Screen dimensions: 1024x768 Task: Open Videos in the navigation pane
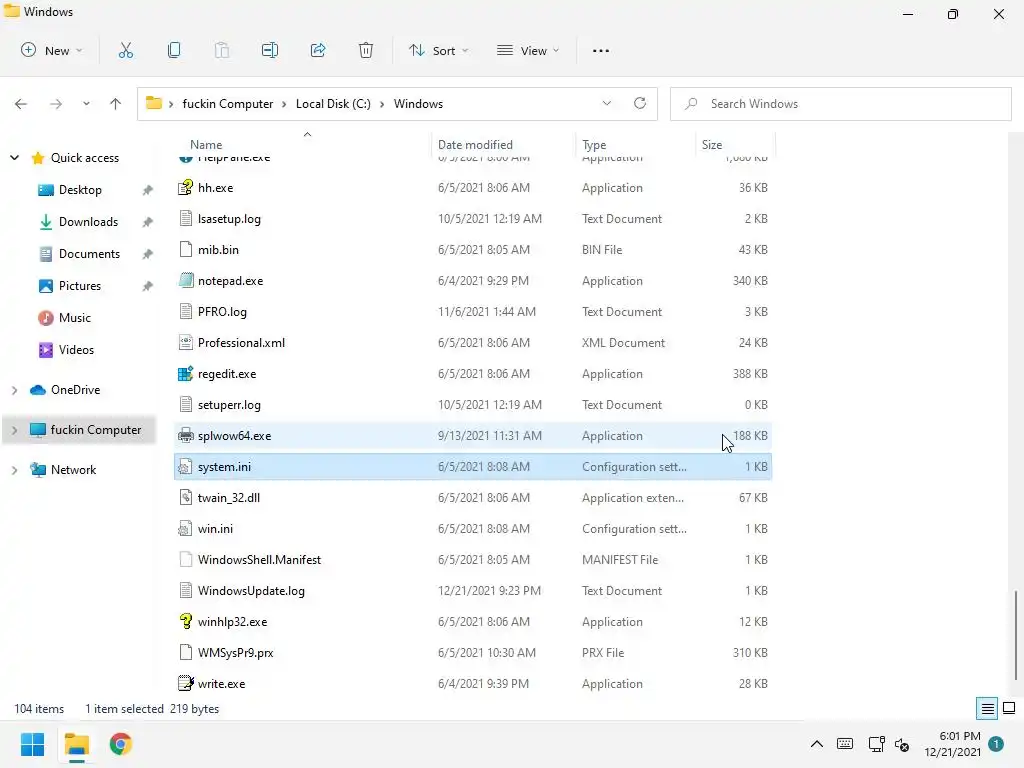click(x=76, y=350)
